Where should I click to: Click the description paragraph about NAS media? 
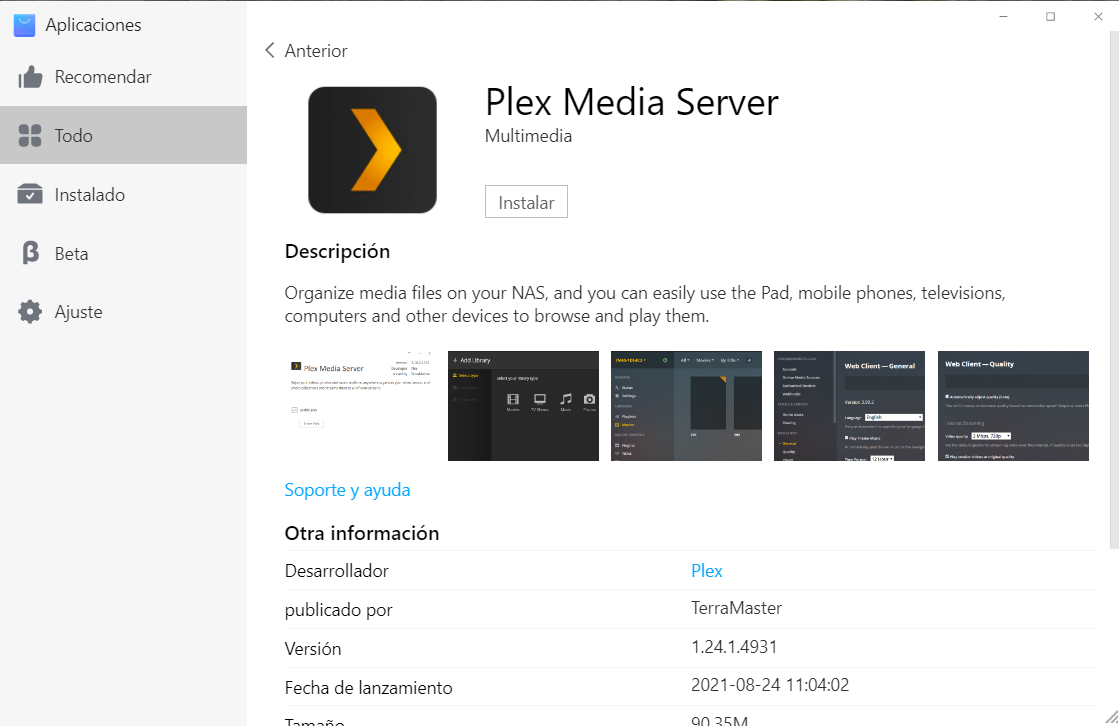645,304
